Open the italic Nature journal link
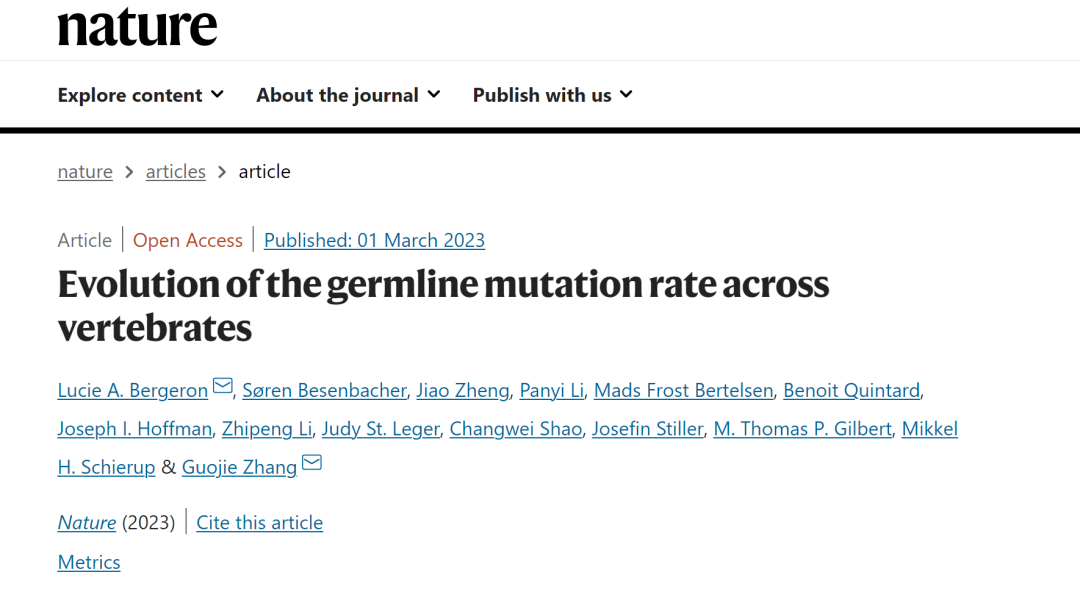This screenshot has height=614, width=1080. 87,523
